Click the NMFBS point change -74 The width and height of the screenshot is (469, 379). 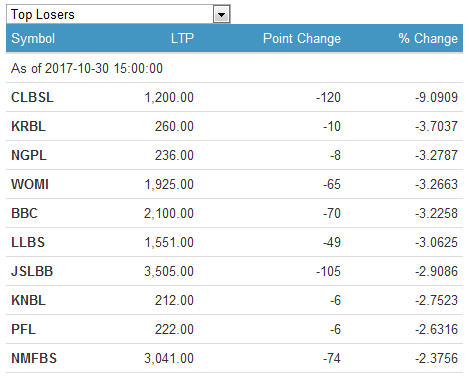[332, 358]
